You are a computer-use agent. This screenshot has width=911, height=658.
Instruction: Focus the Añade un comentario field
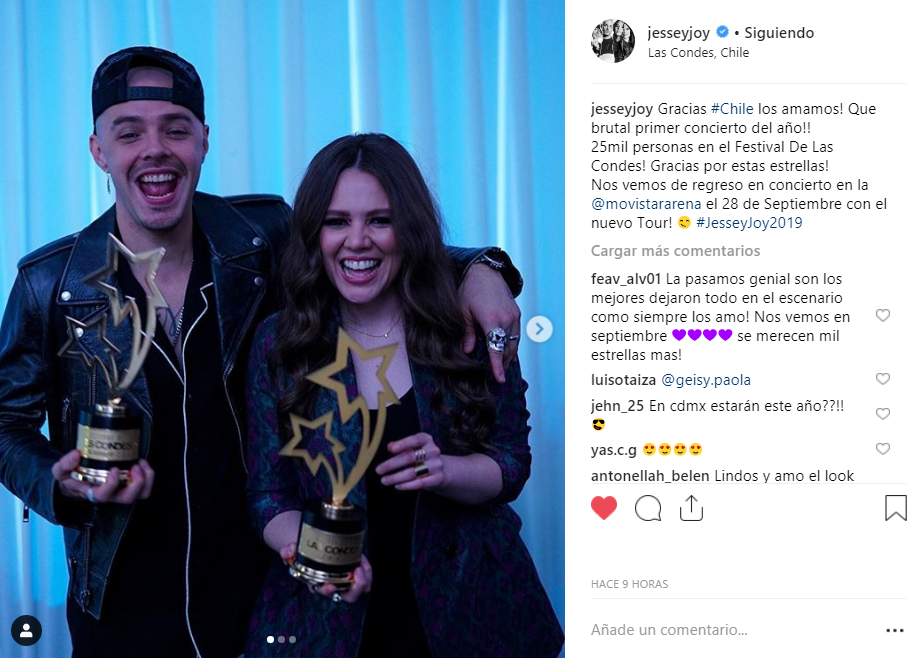click(x=732, y=630)
